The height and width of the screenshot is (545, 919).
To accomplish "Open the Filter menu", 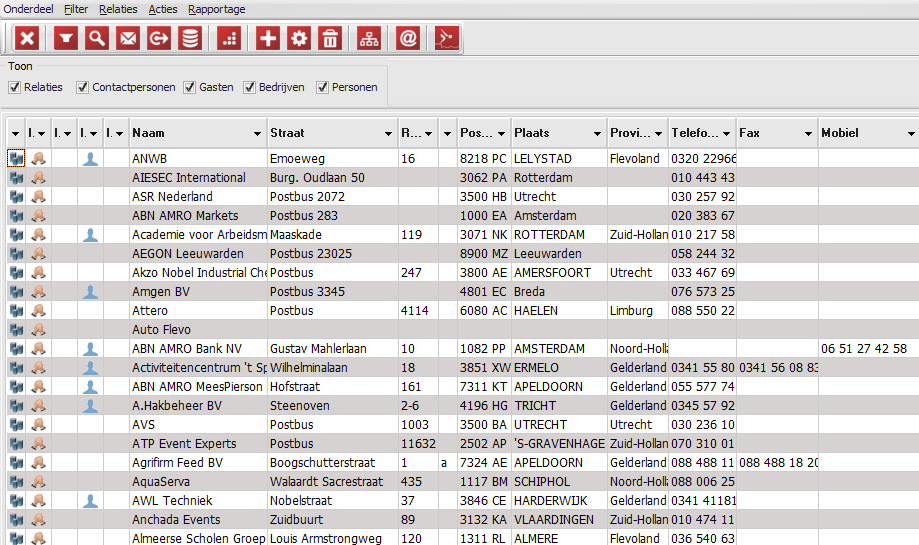I will point(76,9).
